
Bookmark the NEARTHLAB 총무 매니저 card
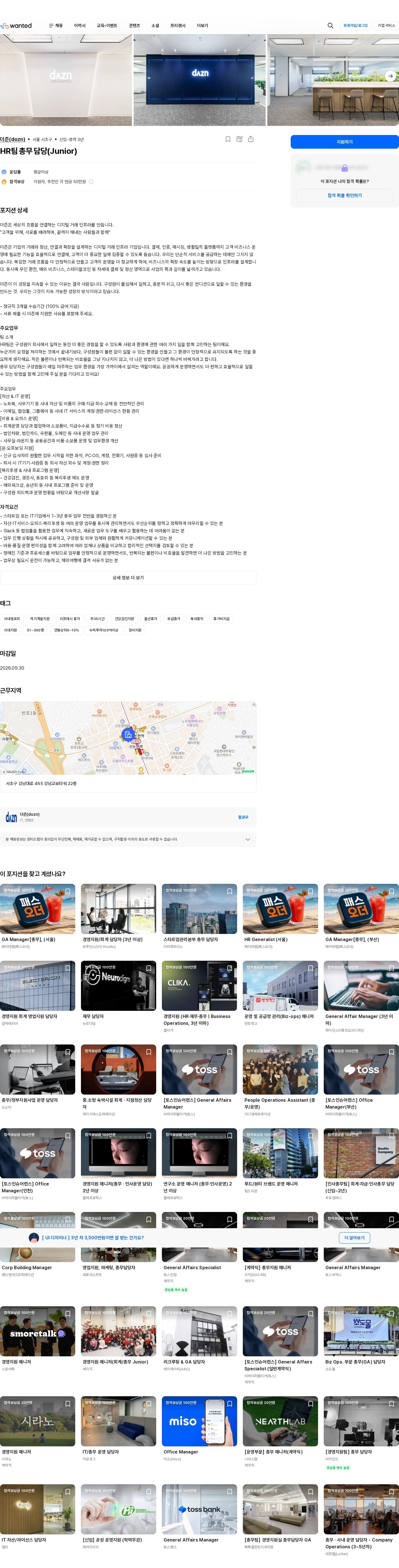[311, 1404]
